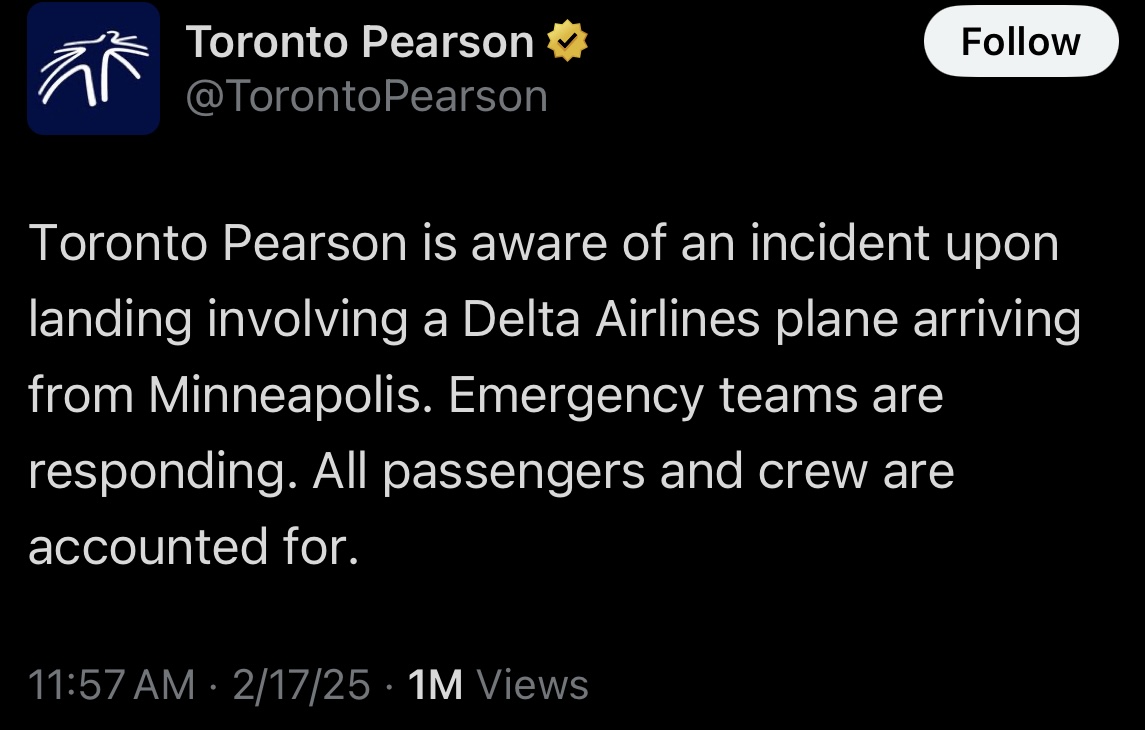The image size is (1145, 730).
Task: Click the words Delta Airlines in post
Action: pos(611,319)
